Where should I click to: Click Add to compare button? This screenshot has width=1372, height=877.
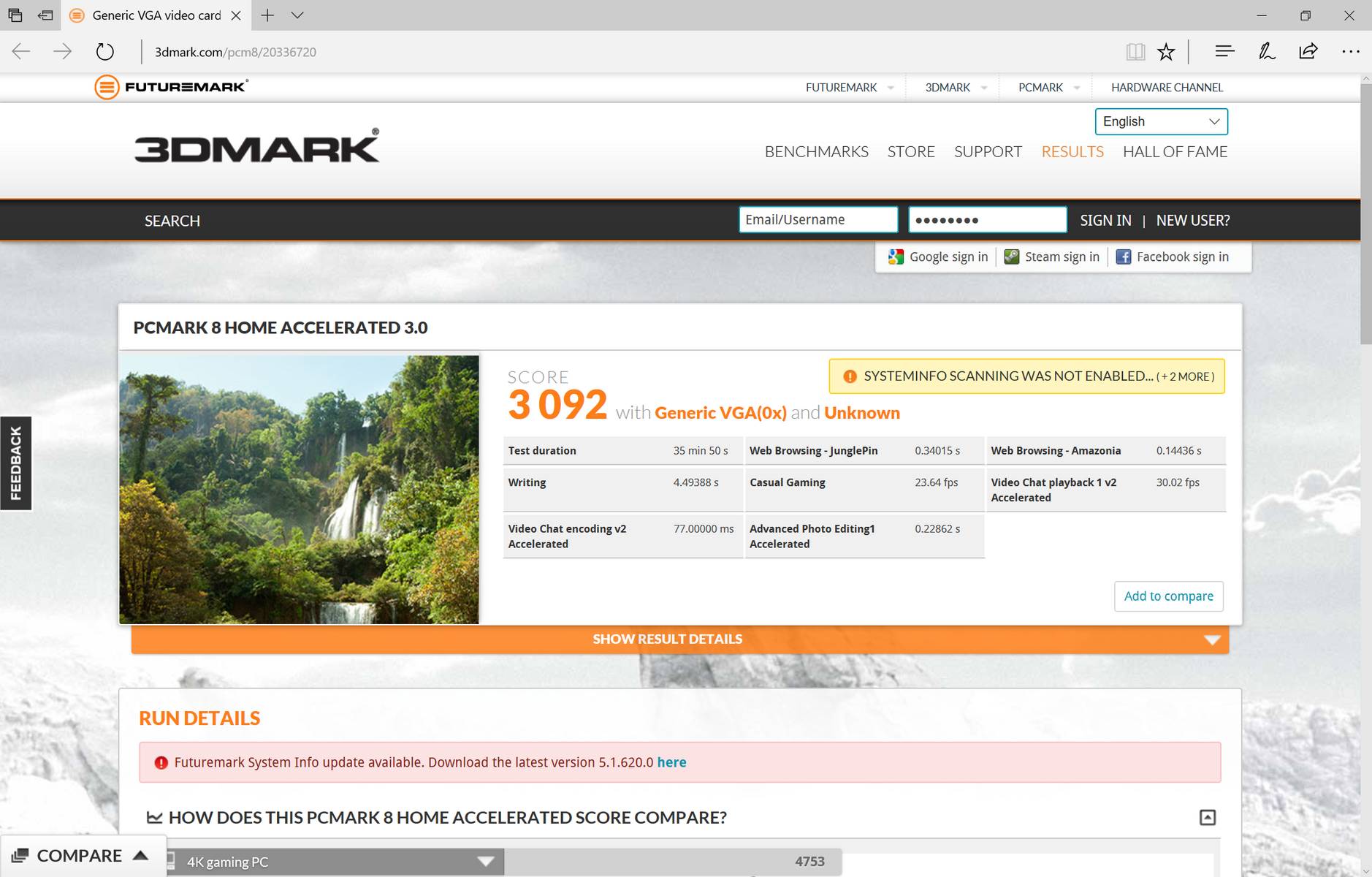pos(1168,596)
